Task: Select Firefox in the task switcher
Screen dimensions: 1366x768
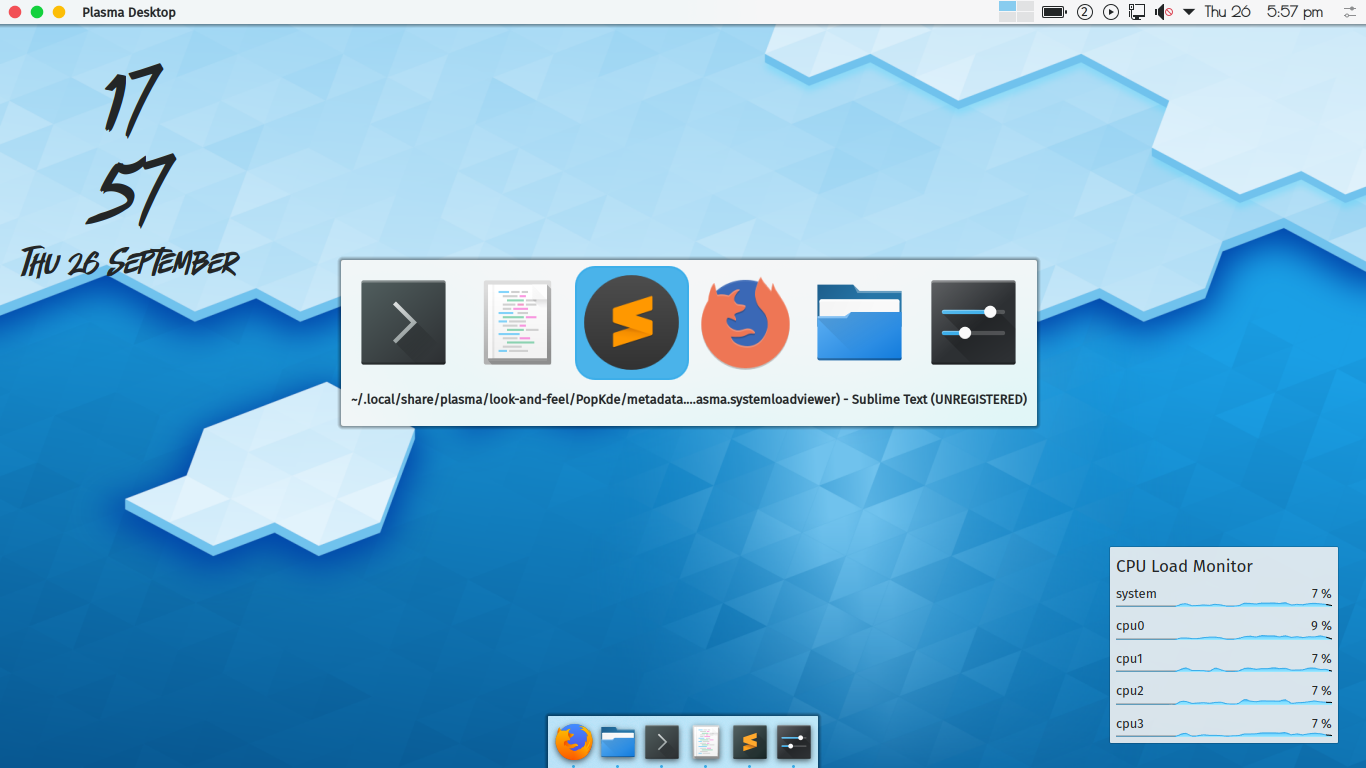Action: [745, 322]
